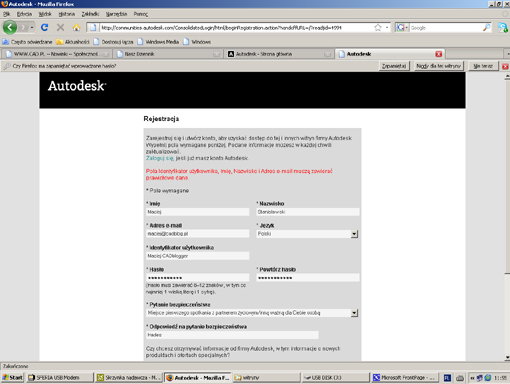
Task: Switch to the Autodesk - Strona główna tab
Action: (x=279, y=54)
